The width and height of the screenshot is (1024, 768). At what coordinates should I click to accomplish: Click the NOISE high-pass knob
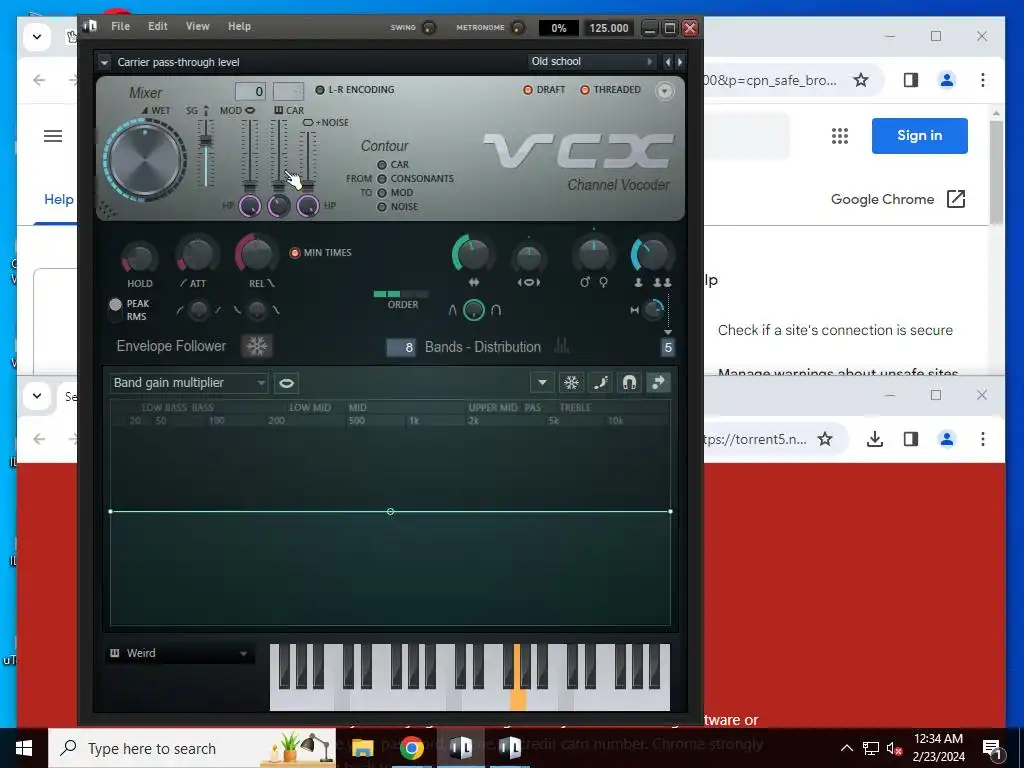(308, 206)
